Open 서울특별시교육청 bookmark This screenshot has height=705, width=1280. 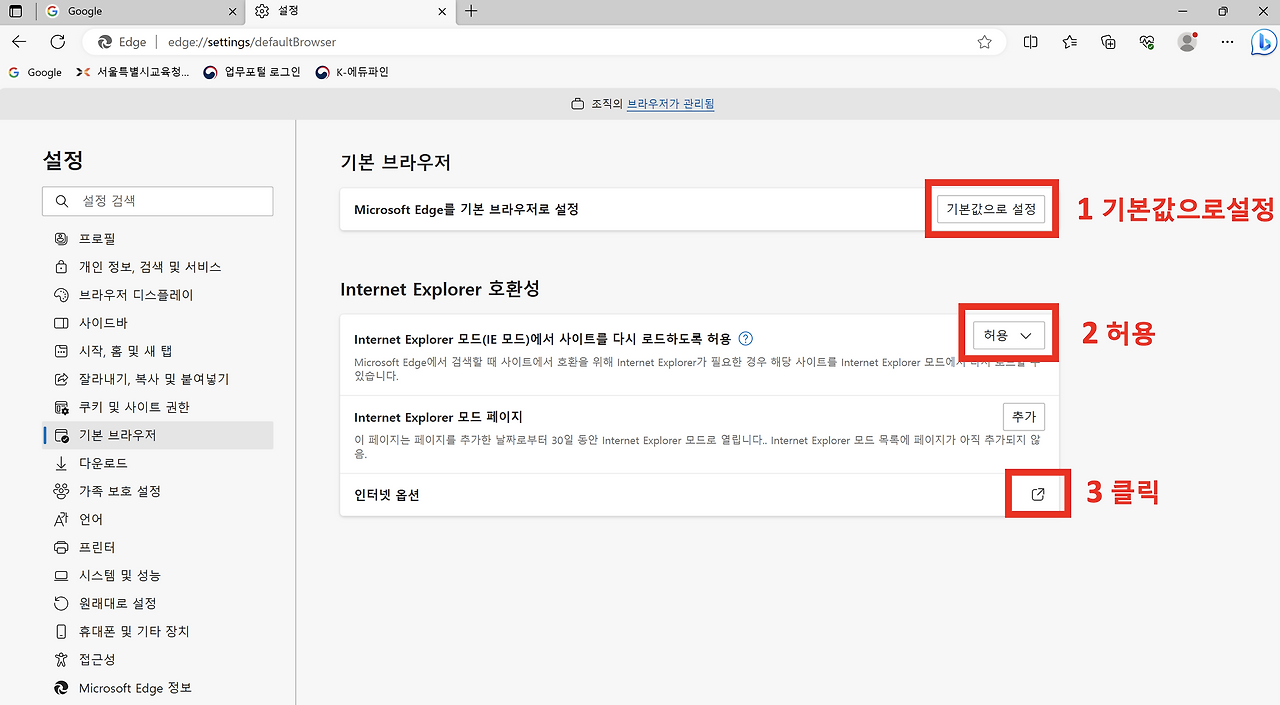133,72
